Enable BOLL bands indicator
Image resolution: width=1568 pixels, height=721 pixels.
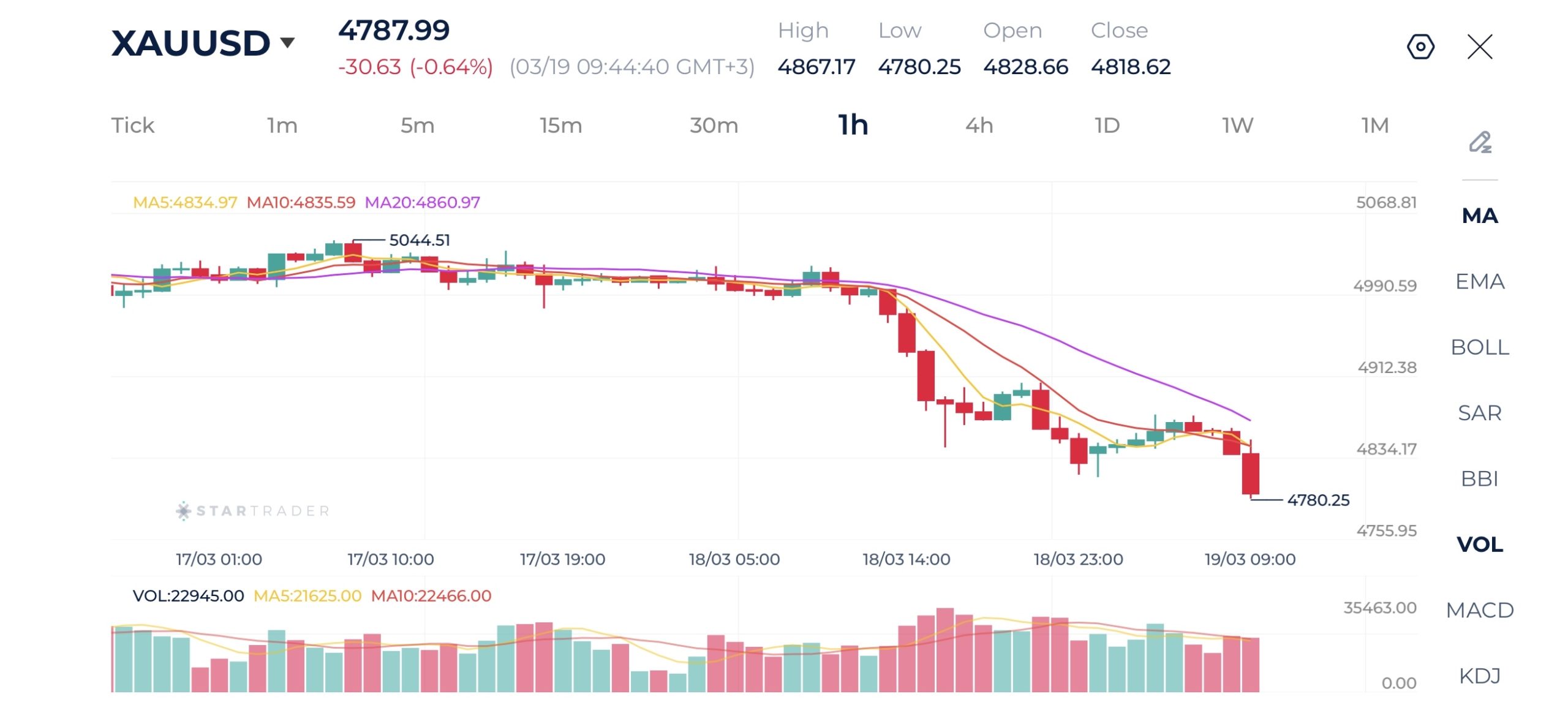click(x=1479, y=347)
